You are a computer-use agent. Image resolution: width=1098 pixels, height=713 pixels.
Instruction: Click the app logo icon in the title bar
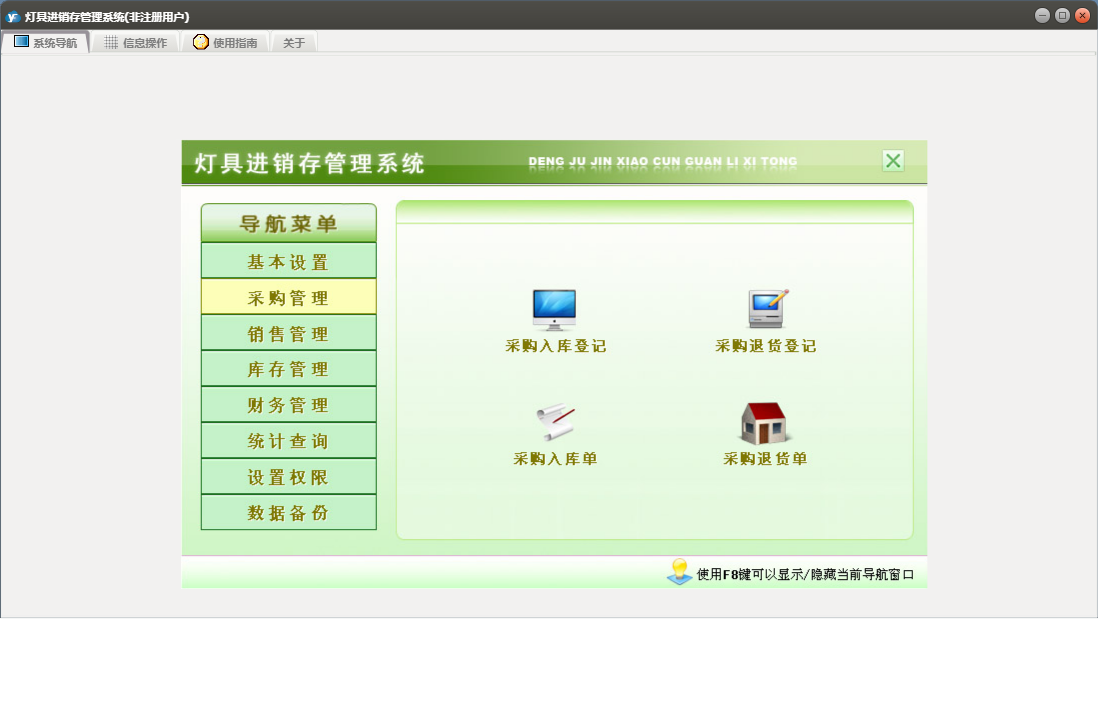point(13,16)
